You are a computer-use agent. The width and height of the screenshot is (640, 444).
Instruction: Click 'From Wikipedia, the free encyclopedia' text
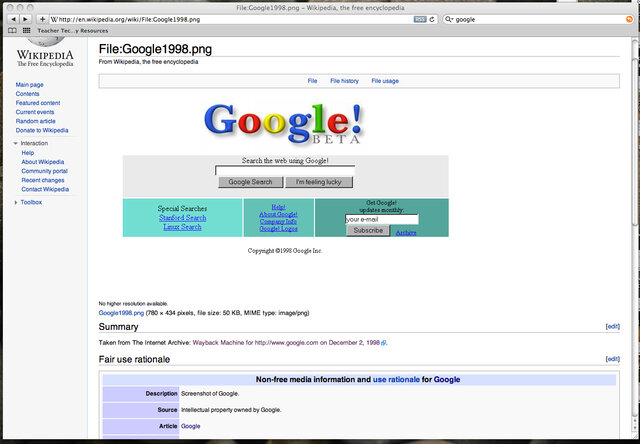(x=148, y=62)
